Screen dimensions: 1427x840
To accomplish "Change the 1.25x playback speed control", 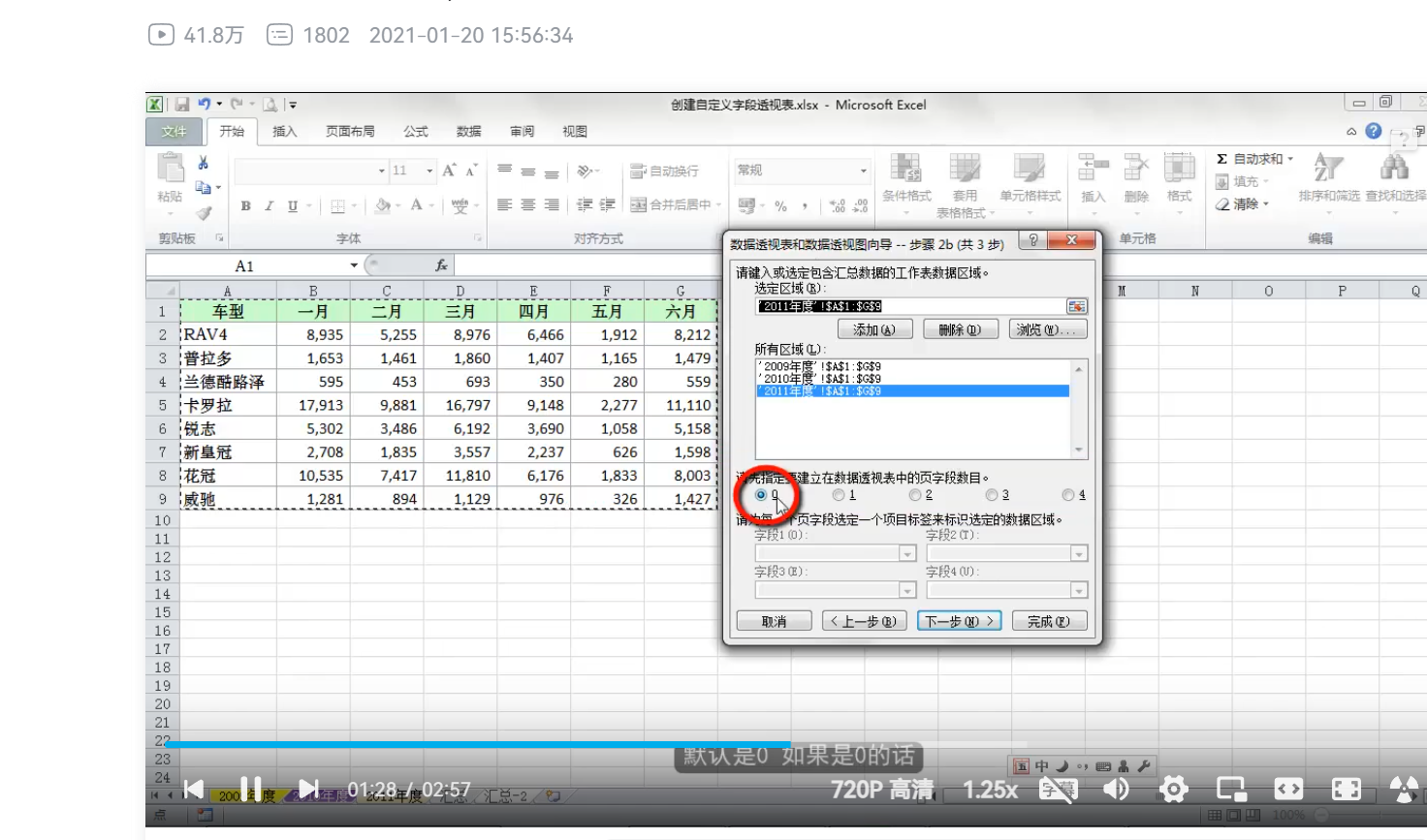I will point(990,790).
